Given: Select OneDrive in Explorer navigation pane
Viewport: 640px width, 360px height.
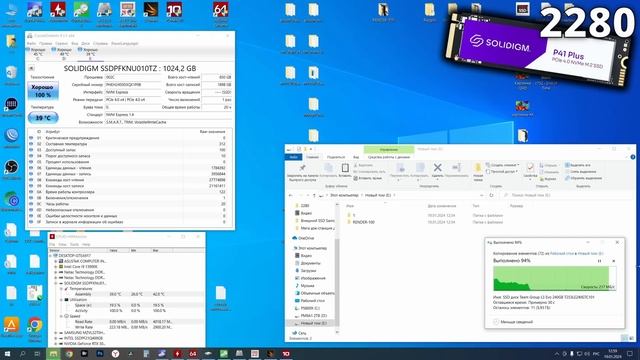Looking at the screenshot, I should 303,238.
